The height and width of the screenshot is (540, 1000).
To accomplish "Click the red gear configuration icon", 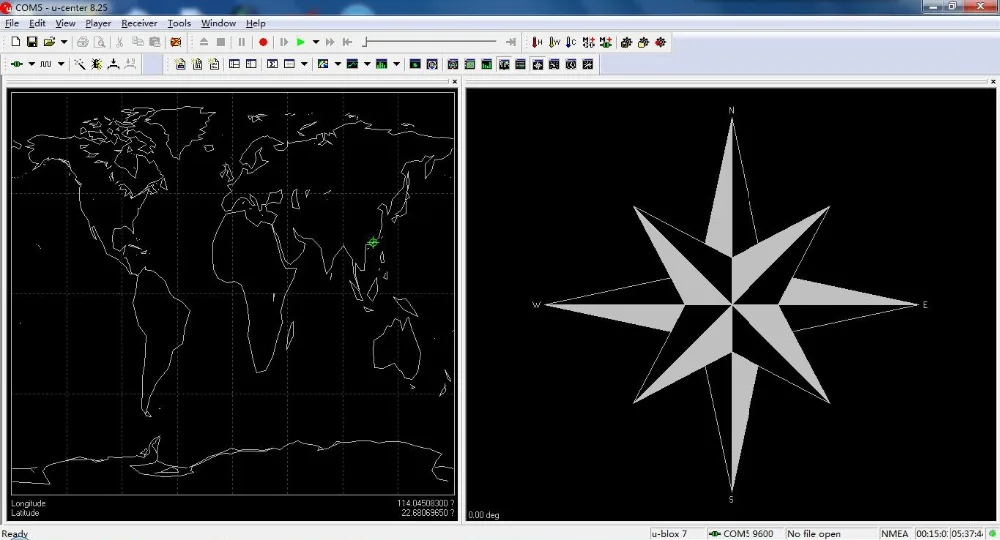I will coord(660,42).
